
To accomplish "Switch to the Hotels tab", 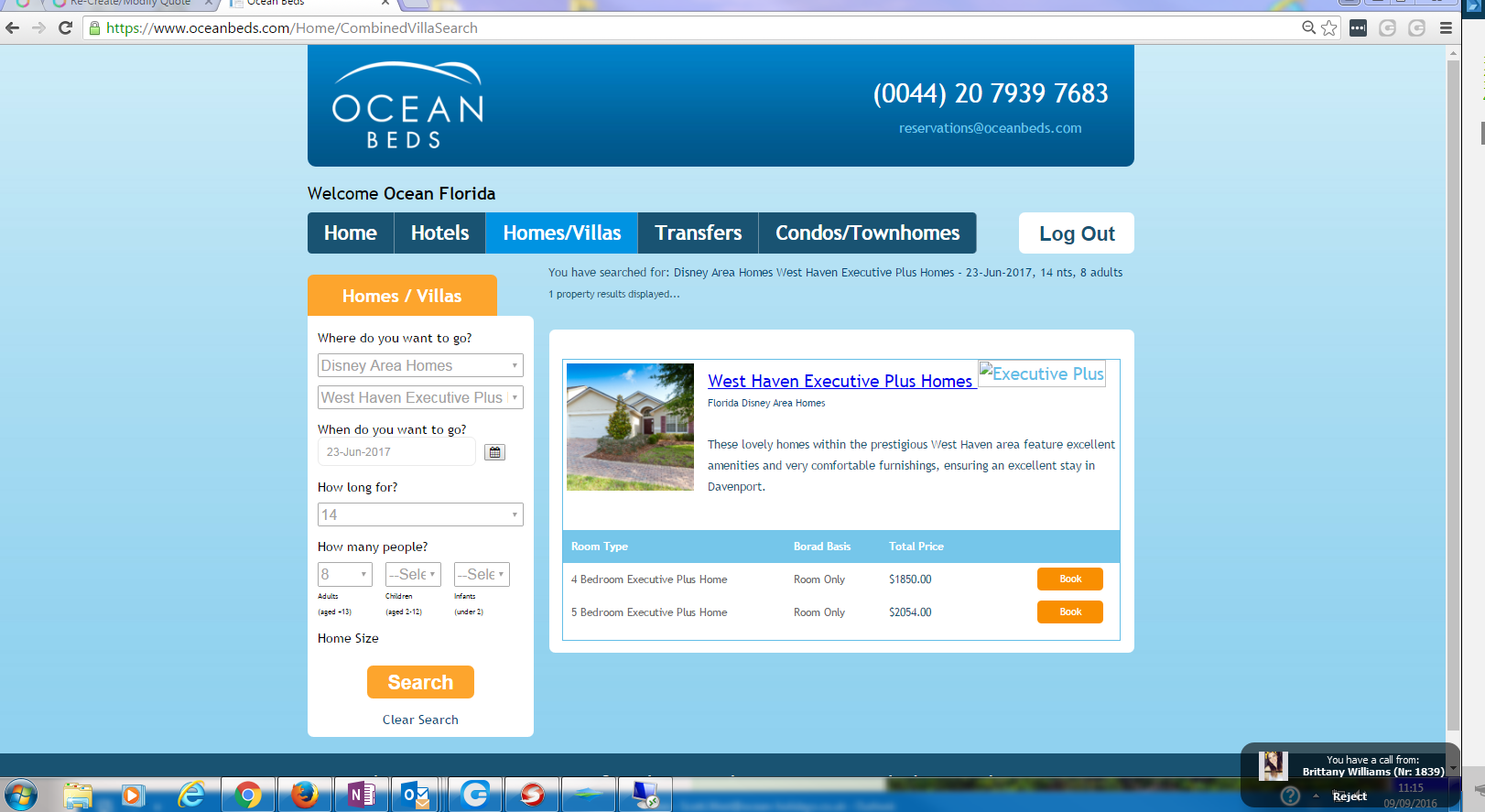I will pyautogui.click(x=440, y=233).
